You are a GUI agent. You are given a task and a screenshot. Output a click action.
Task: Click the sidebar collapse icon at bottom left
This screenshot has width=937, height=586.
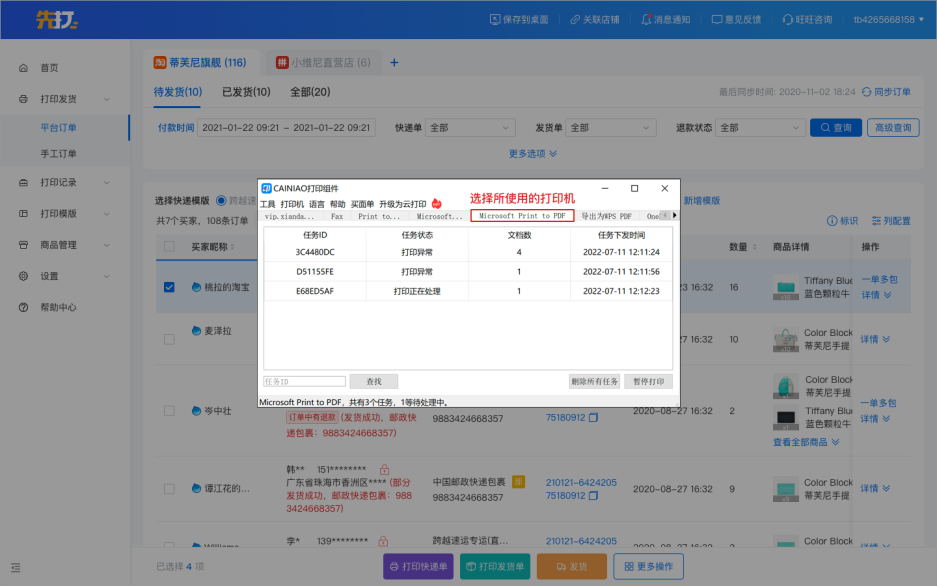[16, 567]
